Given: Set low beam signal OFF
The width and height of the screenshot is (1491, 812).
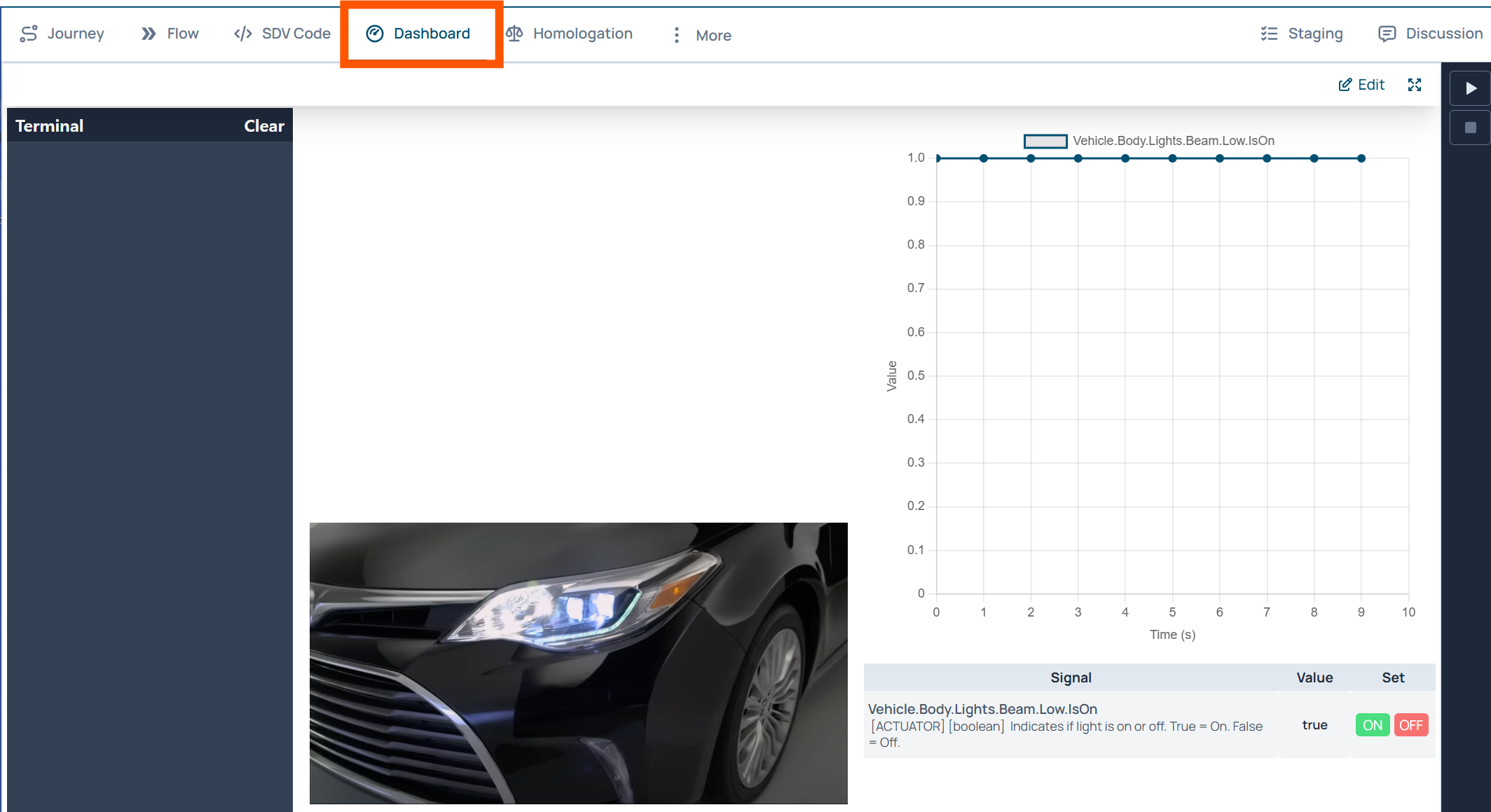Looking at the screenshot, I should [x=1410, y=725].
